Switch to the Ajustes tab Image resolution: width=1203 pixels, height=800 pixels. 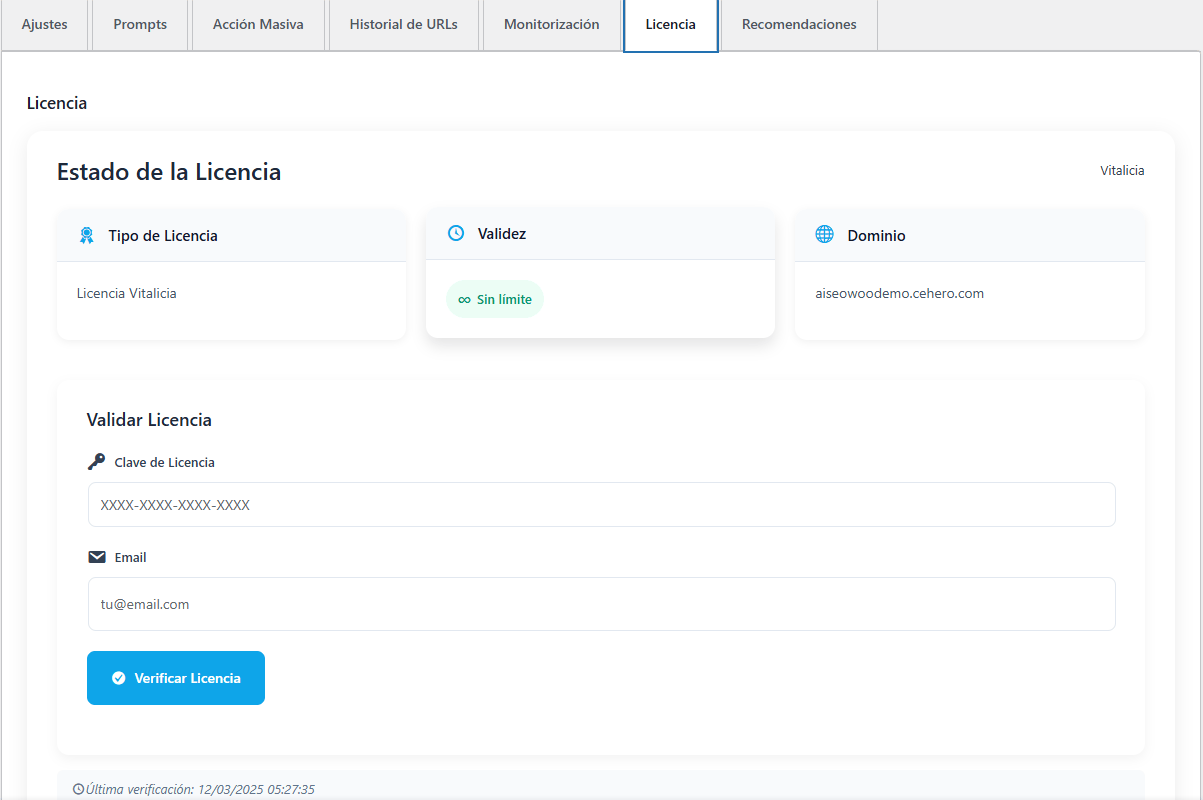44,24
